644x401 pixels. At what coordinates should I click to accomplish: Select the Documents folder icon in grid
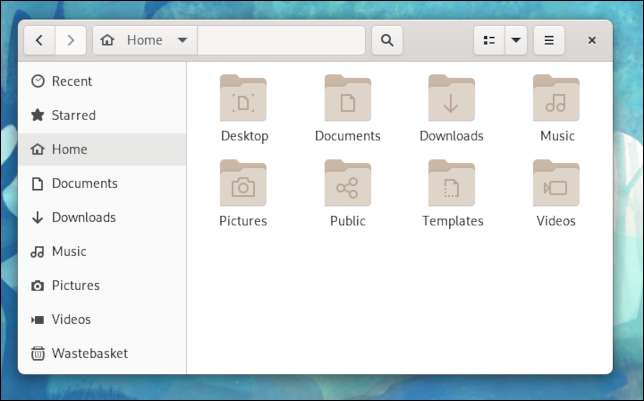click(347, 99)
